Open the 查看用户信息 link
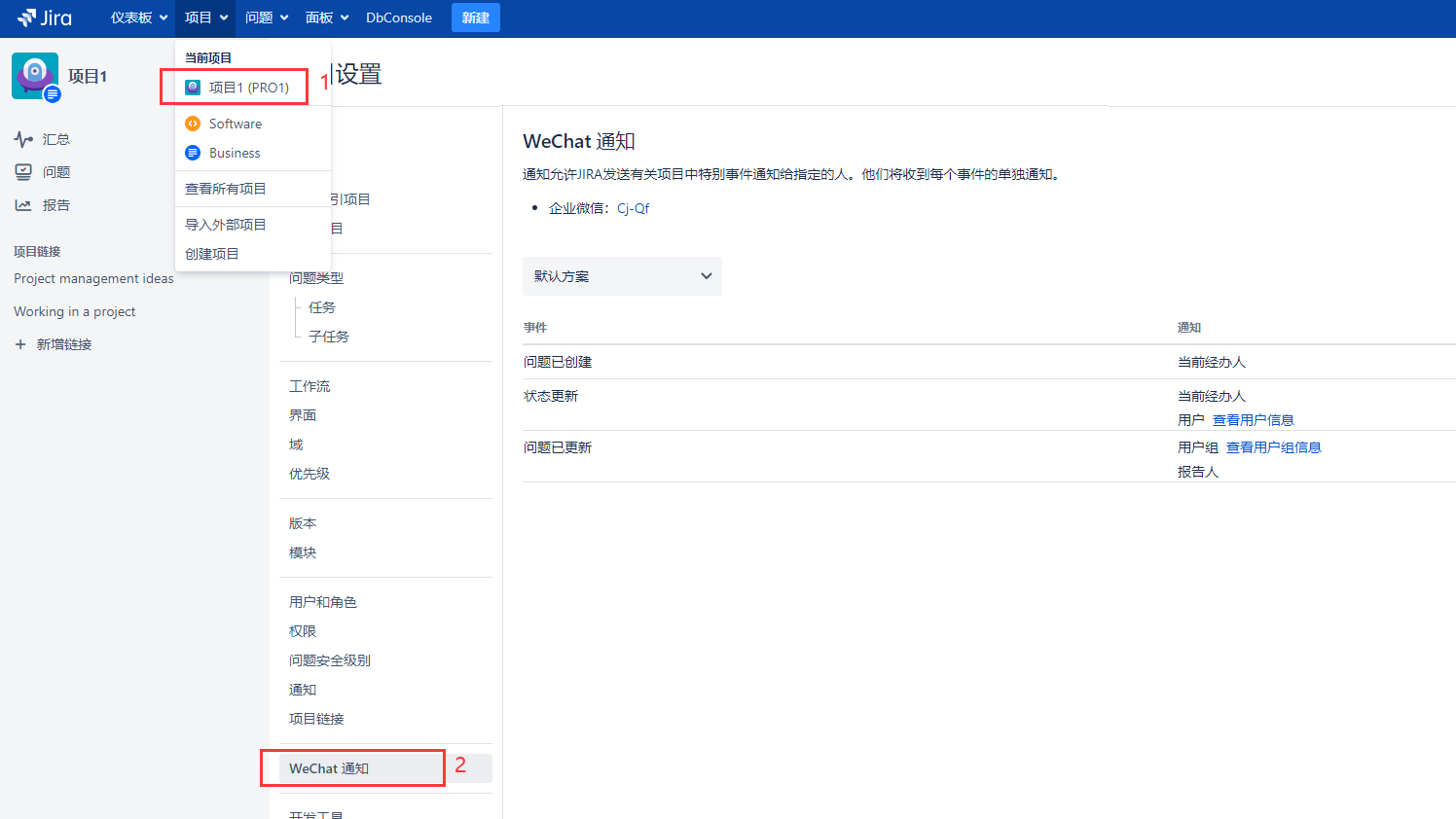Screen dimensions: 1456x819 click(1253, 420)
